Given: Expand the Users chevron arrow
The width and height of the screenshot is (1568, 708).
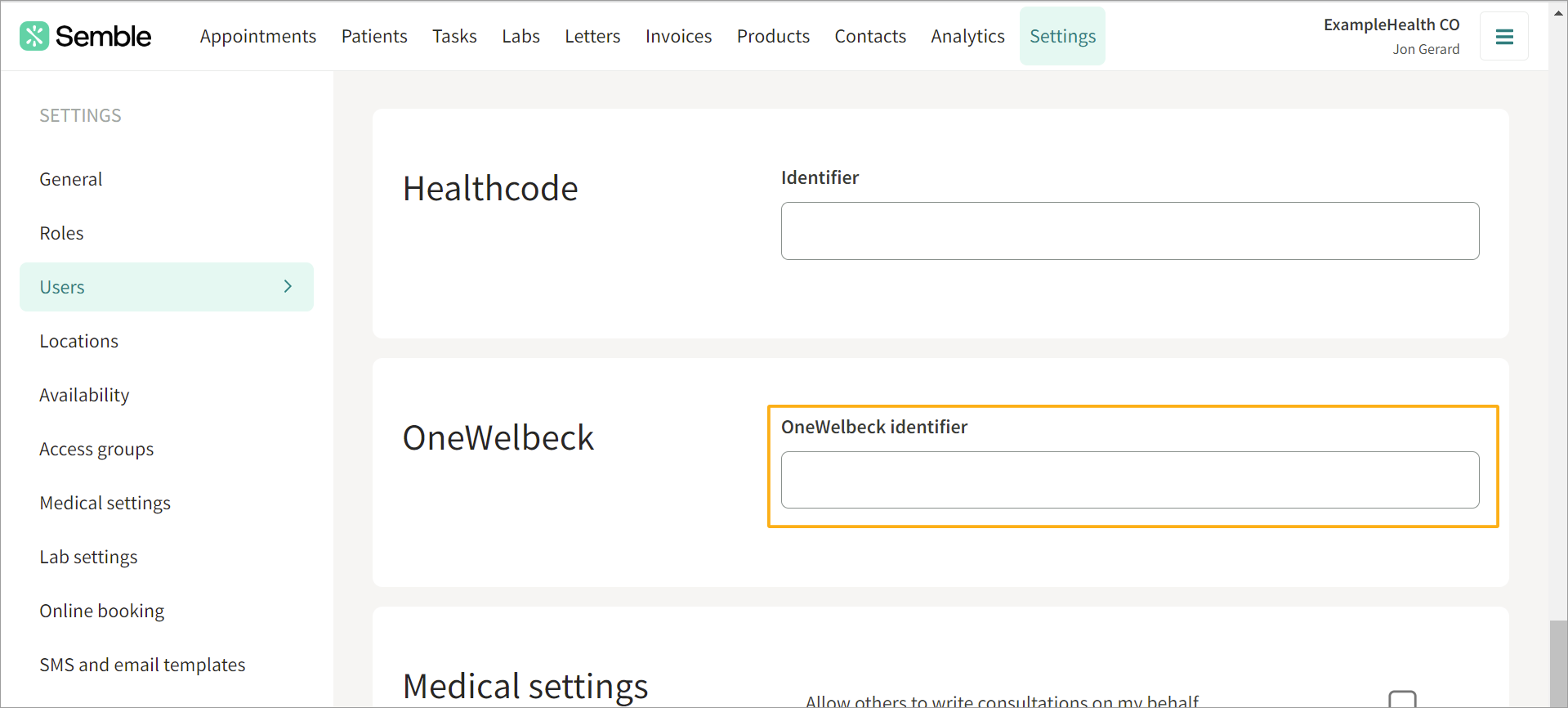Looking at the screenshot, I should tap(288, 286).
